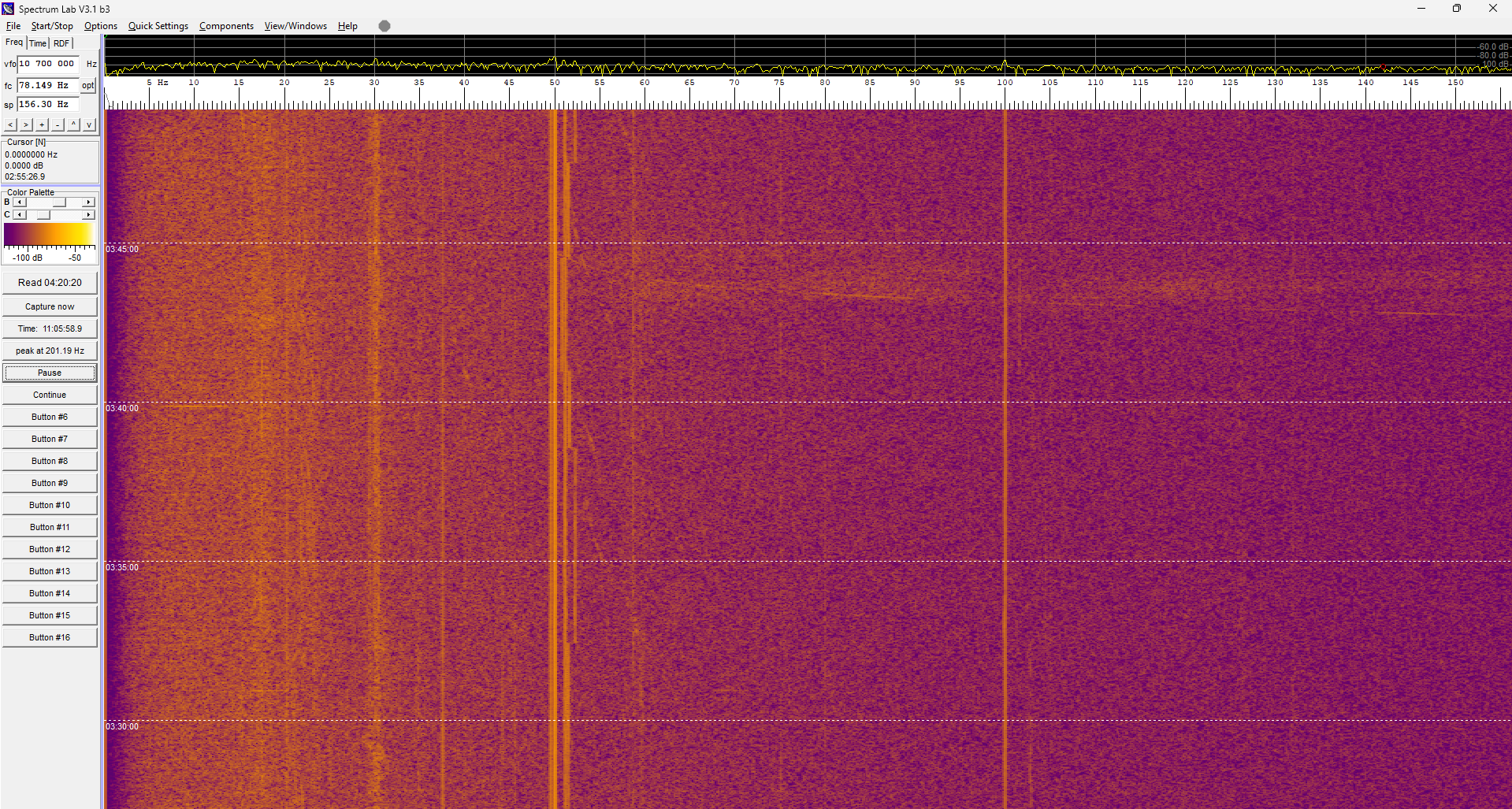The height and width of the screenshot is (809, 1512).
Task: Click Button #8
Action: (x=50, y=461)
